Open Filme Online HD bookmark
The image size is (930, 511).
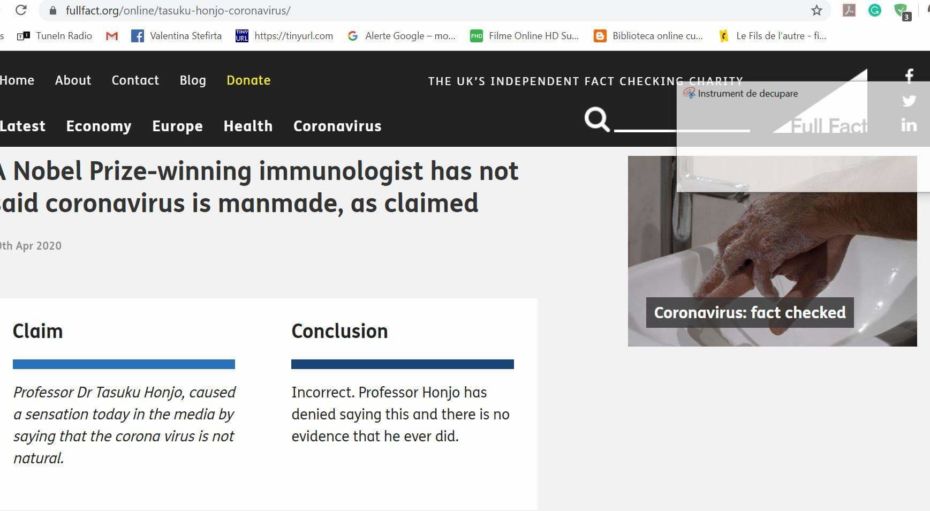click(x=524, y=36)
